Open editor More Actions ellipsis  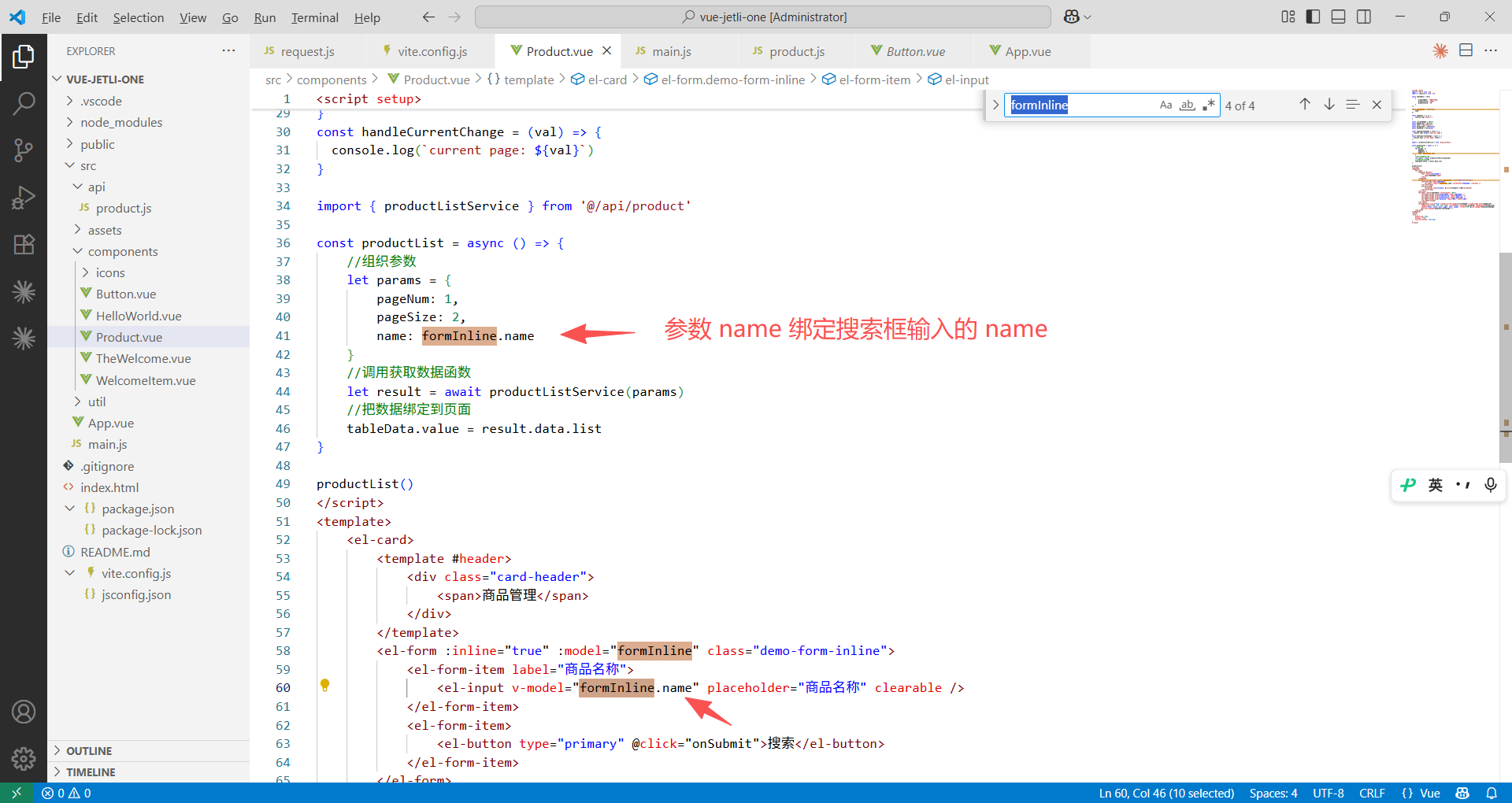[1491, 50]
